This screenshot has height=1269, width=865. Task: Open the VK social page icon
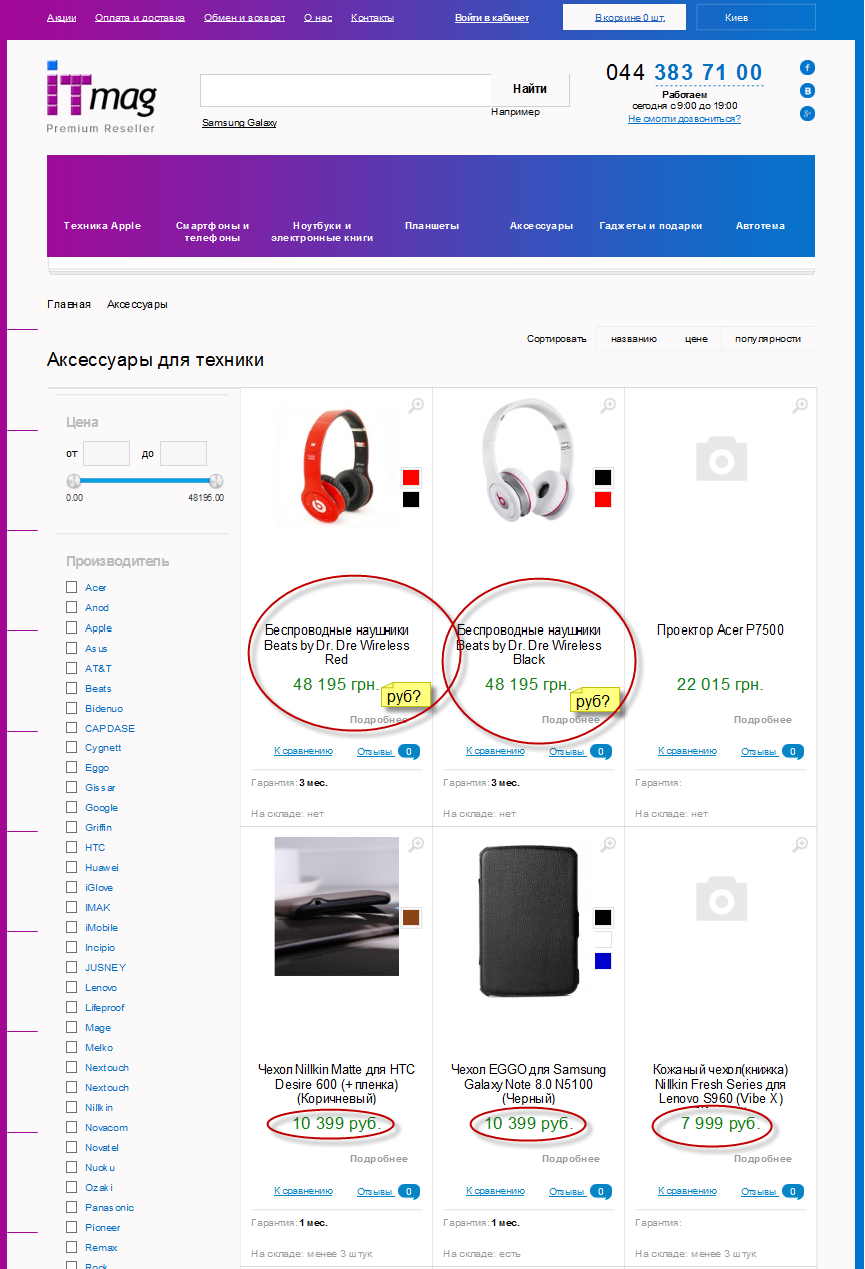(807, 91)
